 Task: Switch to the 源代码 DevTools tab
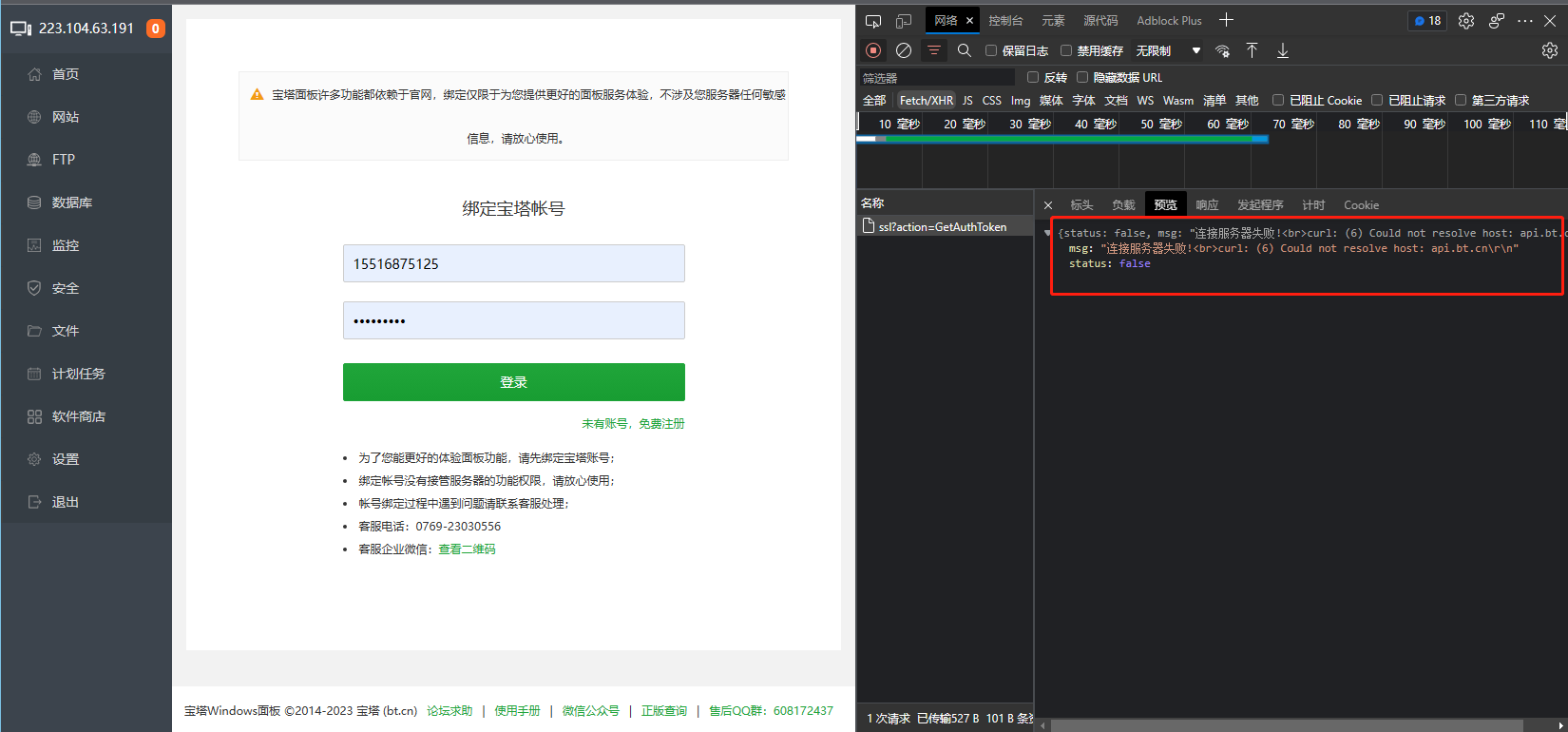pos(1100,21)
